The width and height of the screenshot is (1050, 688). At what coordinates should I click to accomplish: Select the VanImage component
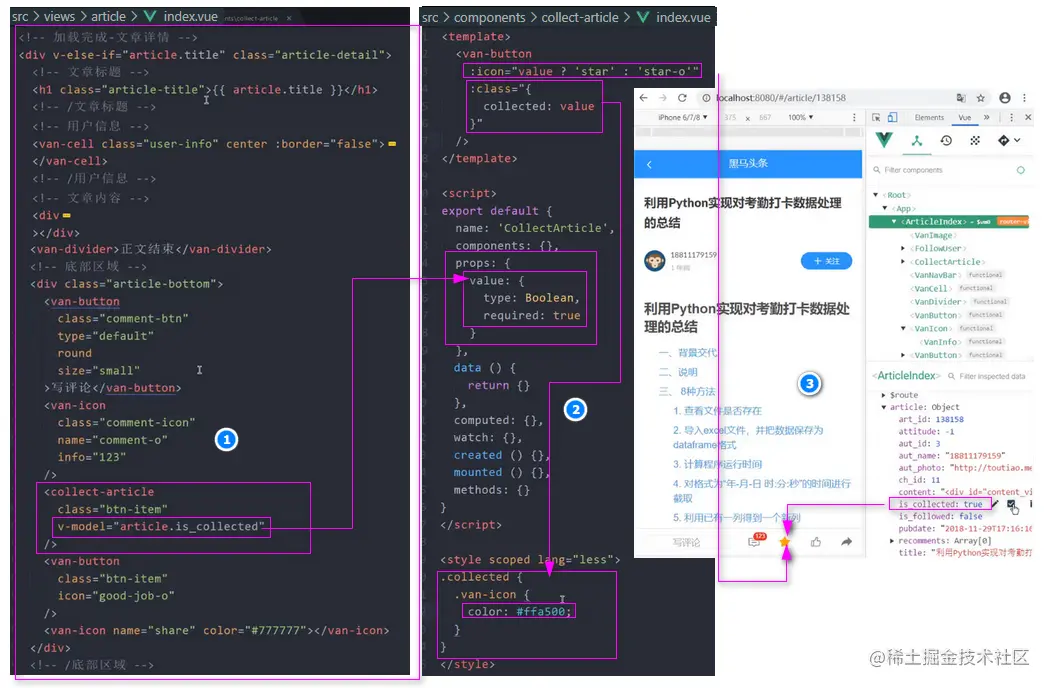[x=934, y=235]
